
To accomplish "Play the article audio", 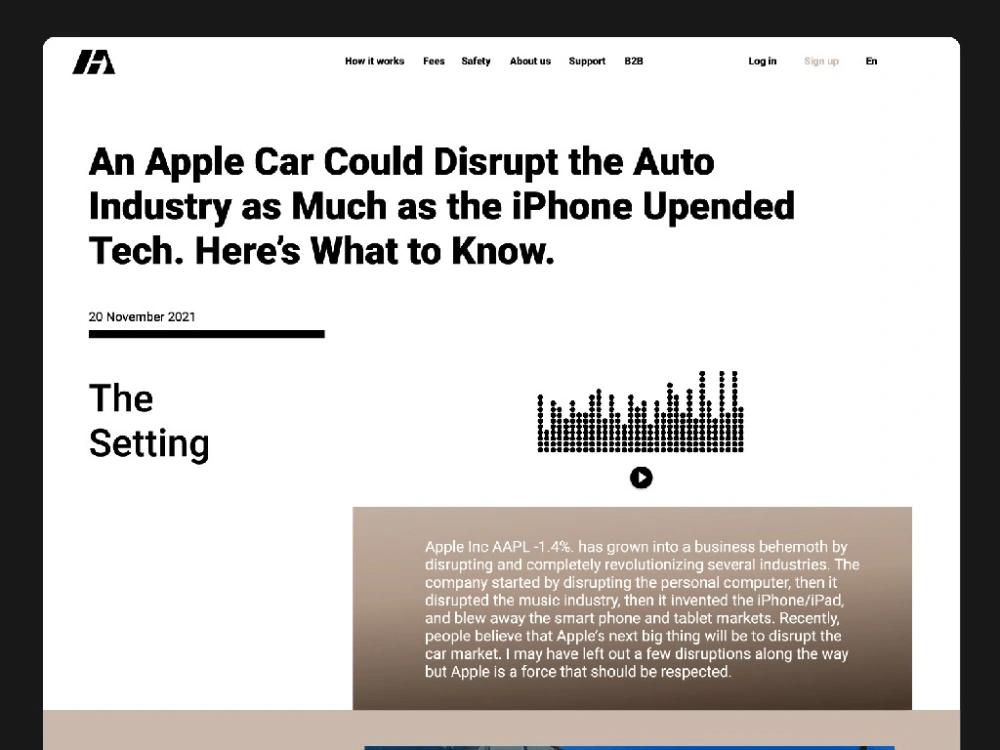I will point(641,477).
